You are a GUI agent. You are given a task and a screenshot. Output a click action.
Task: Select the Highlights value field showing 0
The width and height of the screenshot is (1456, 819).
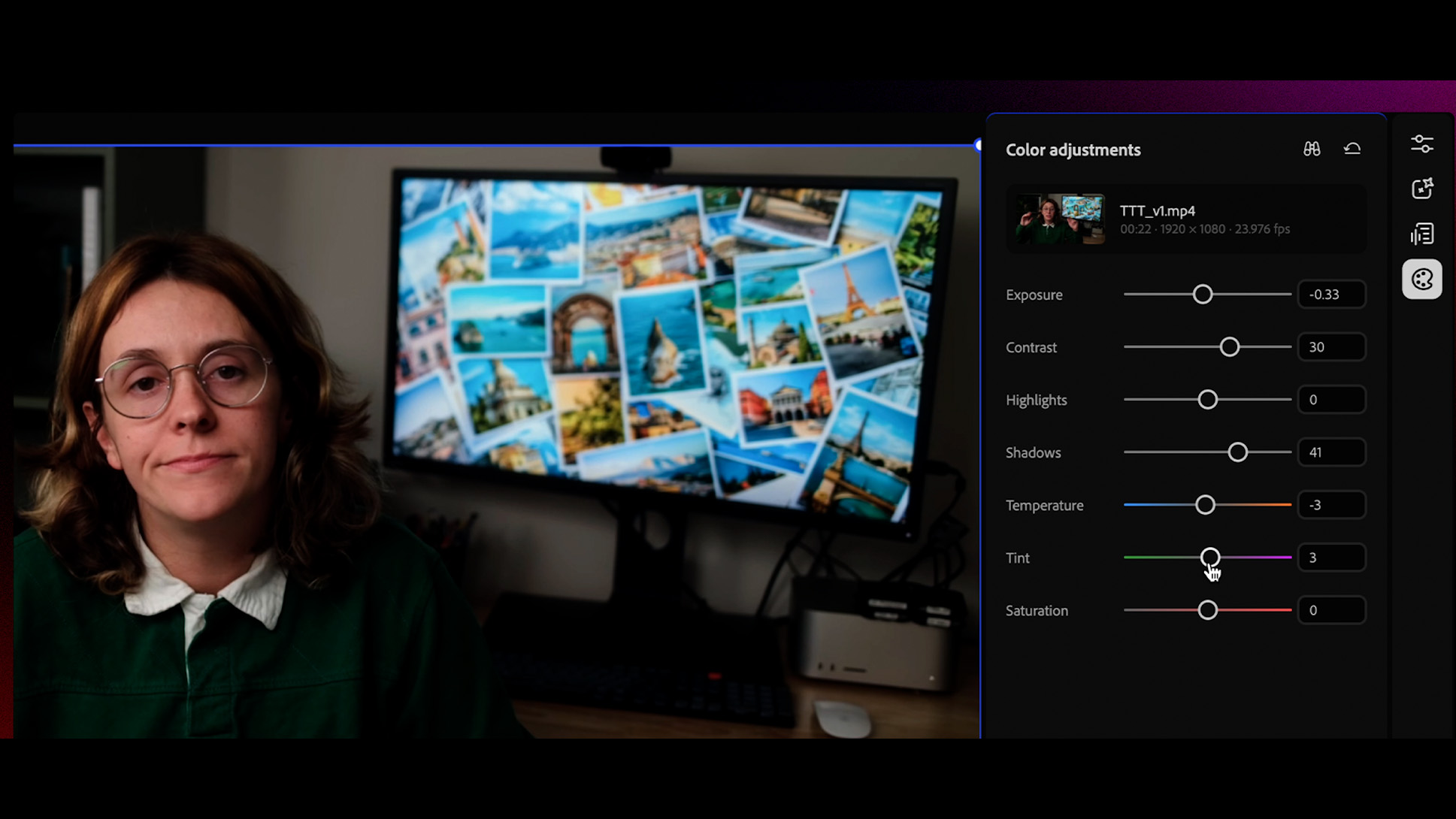coord(1330,399)
